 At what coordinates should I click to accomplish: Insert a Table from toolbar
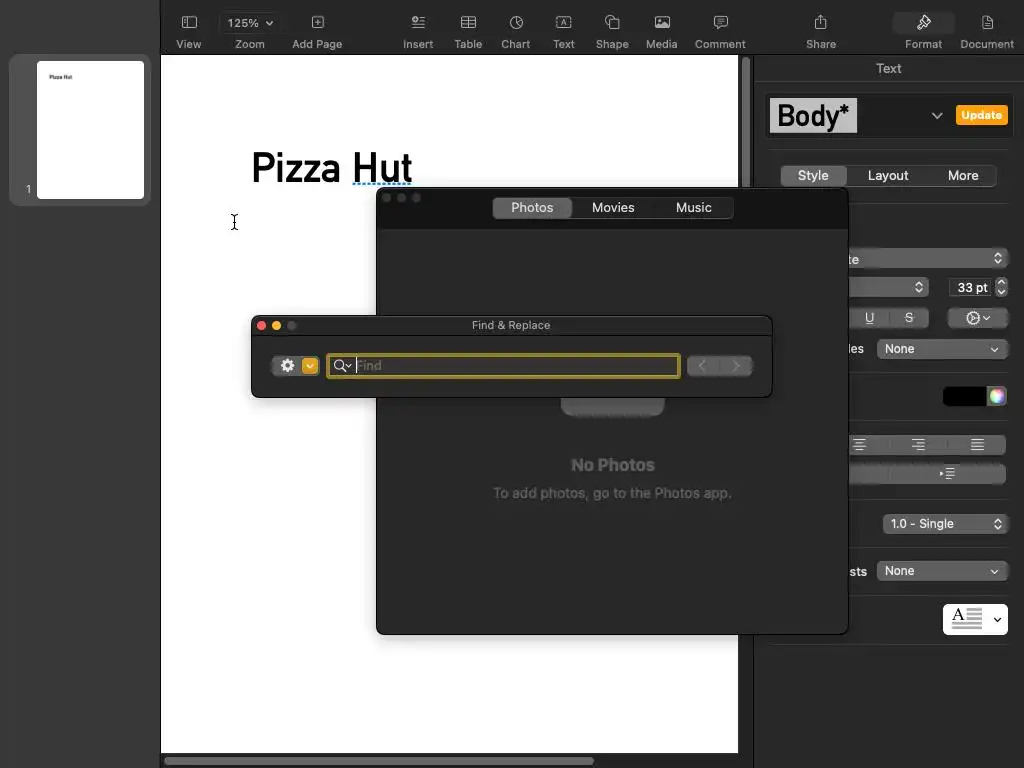(468, 23)
